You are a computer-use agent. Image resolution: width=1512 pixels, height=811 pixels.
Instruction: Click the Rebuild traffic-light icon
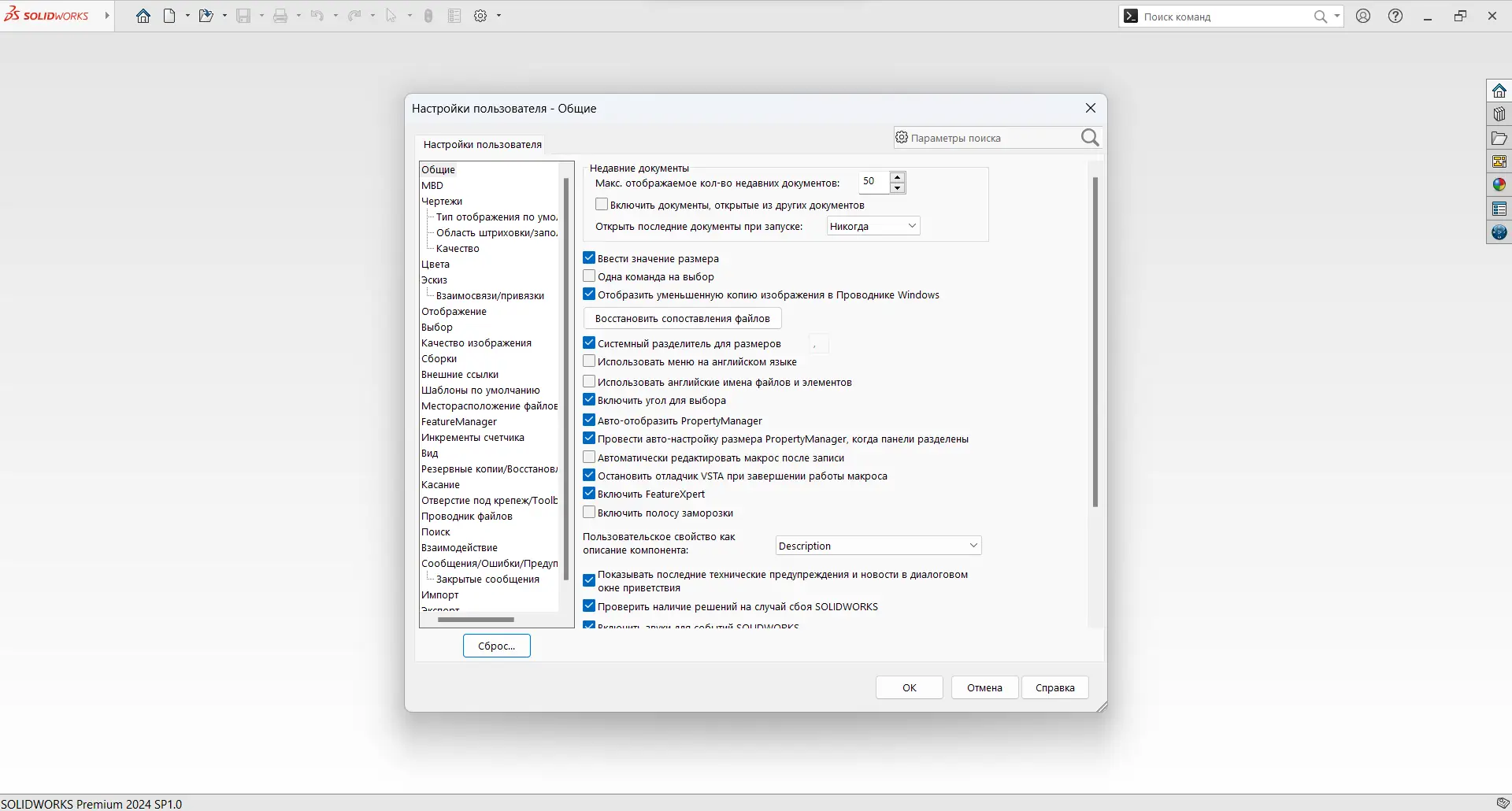[428, 16]
